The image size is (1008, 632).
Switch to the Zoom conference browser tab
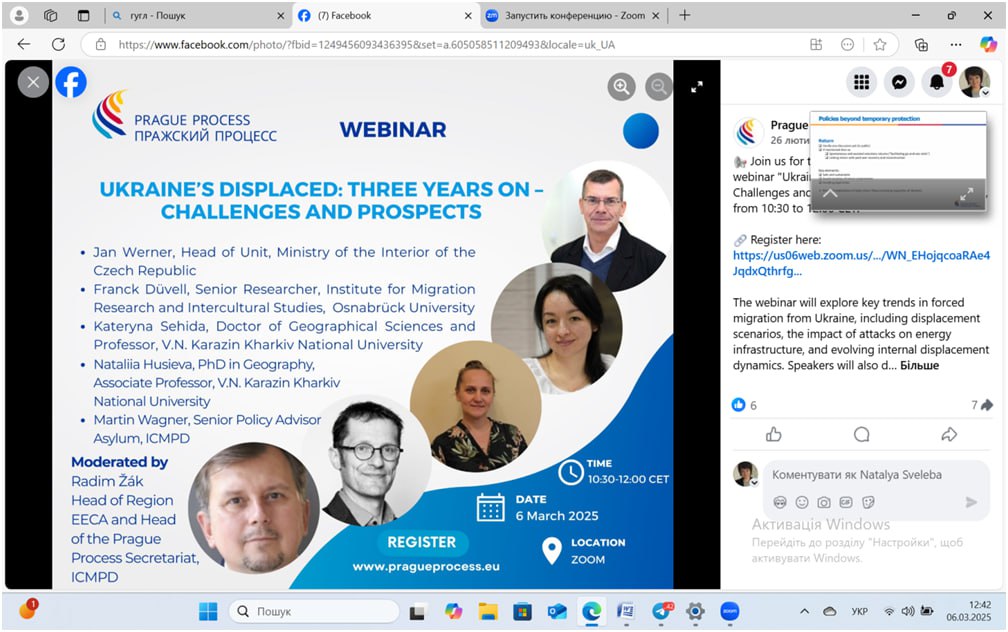pyautogui.click(x=565, y=15)
